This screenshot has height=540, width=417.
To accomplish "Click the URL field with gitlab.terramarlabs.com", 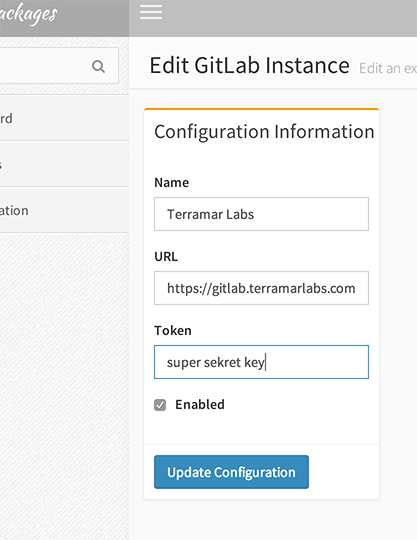I will click(x=261, y=288).
